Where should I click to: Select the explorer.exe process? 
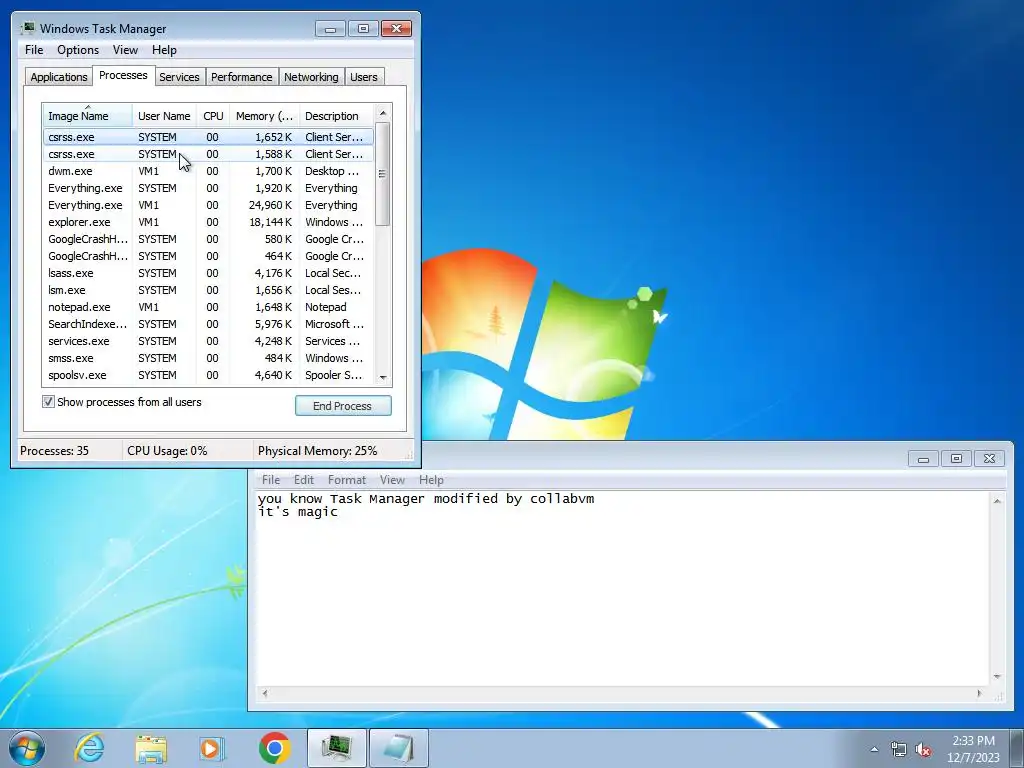(208, 222)
